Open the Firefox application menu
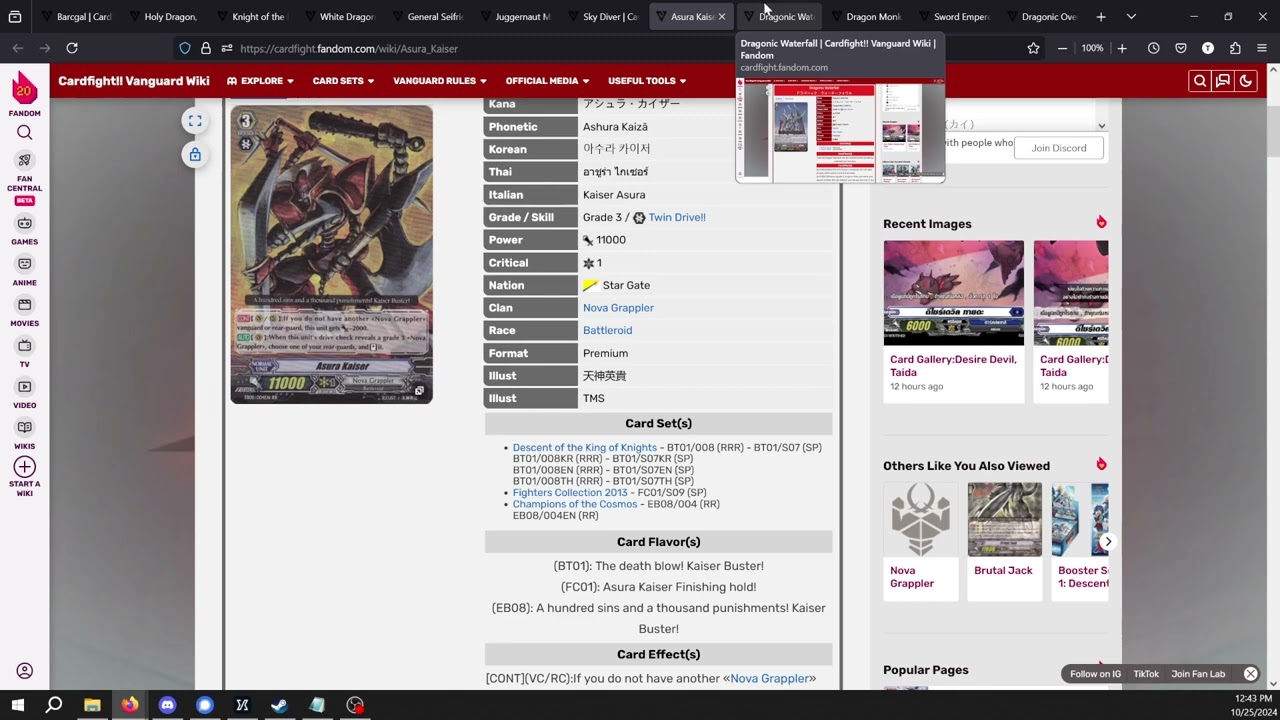 click(x=1262, y=48)
